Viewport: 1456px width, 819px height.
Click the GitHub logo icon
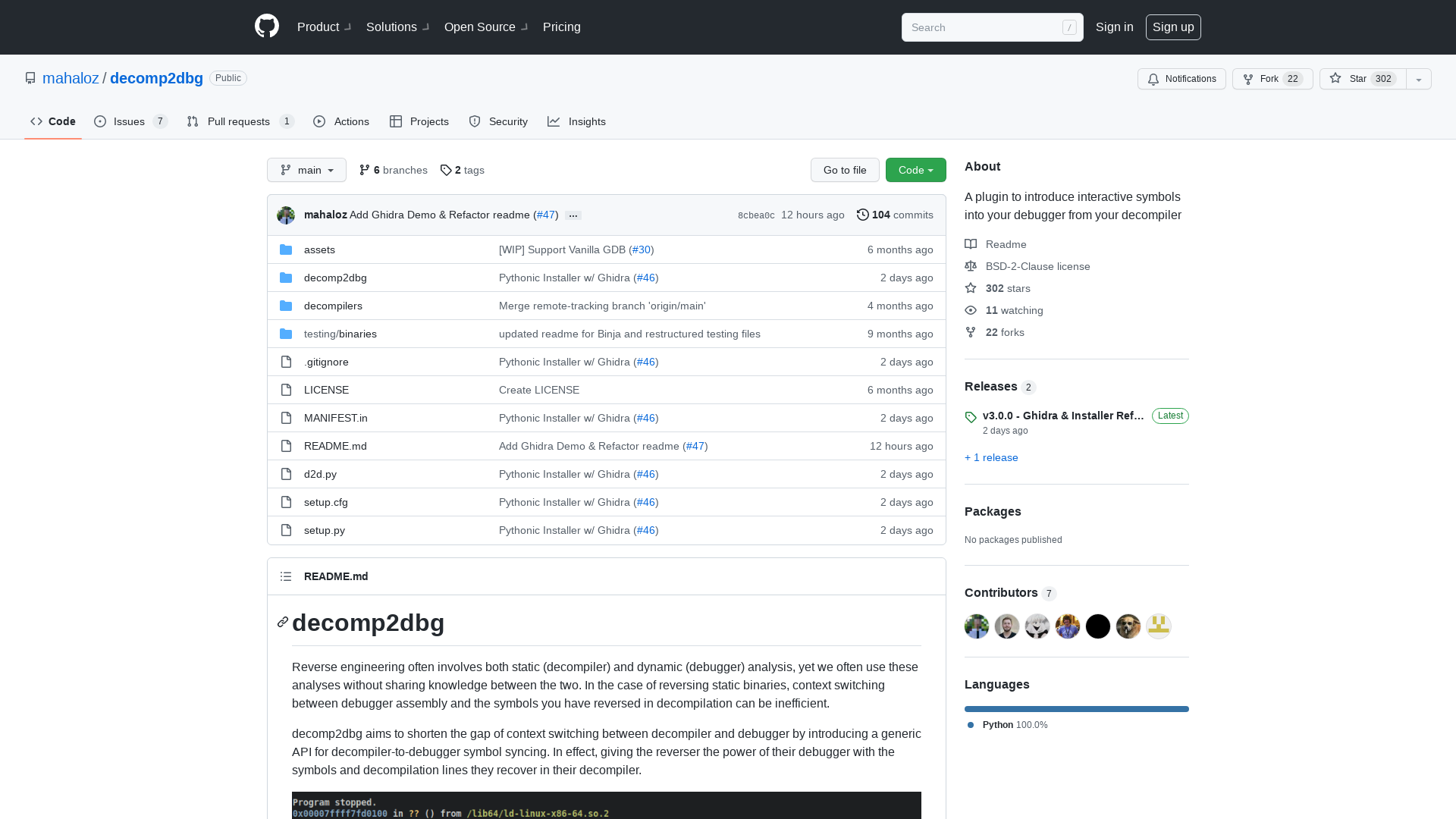[x=266, y=27]
